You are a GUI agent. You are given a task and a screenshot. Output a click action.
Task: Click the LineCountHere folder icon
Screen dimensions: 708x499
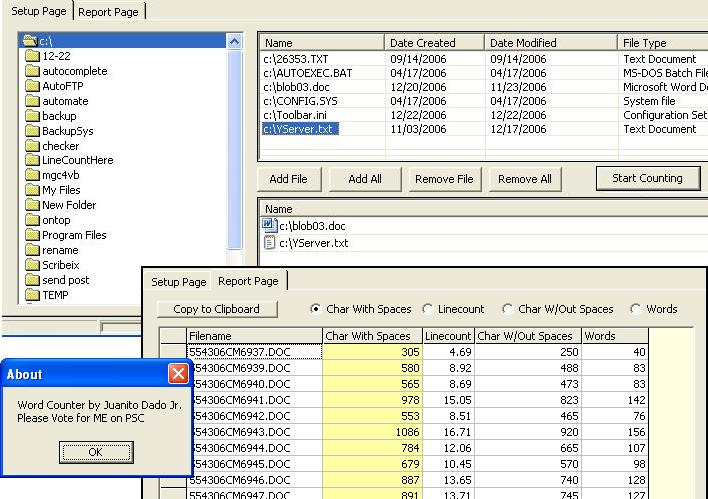(32, 161)
